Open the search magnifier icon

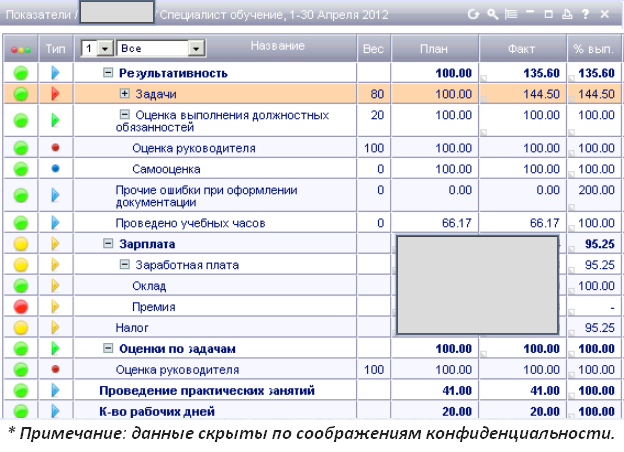pyautogui.click(x=493, y=15)
